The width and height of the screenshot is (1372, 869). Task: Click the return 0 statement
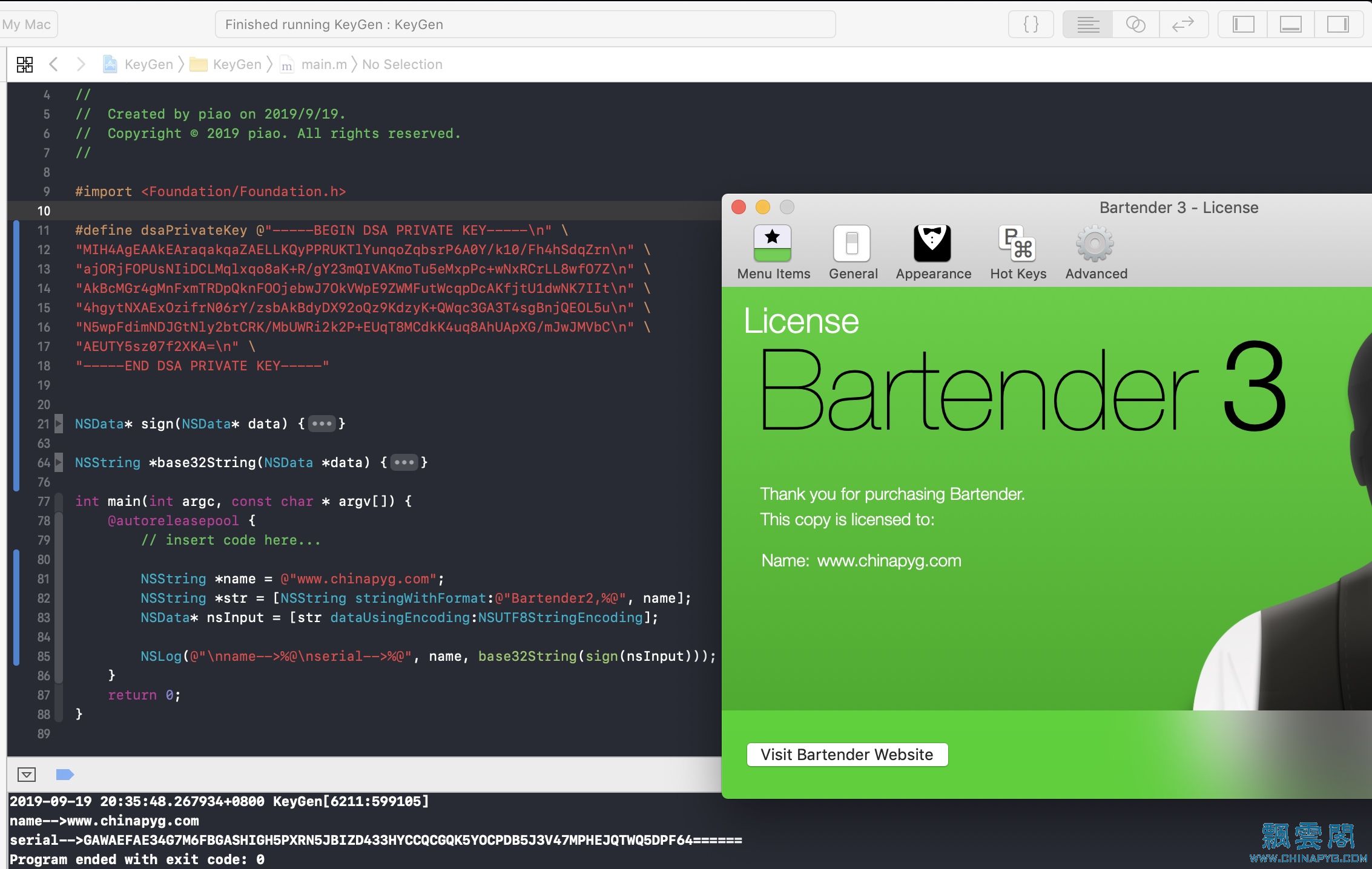pyautogui.click(x=144, y=695)
